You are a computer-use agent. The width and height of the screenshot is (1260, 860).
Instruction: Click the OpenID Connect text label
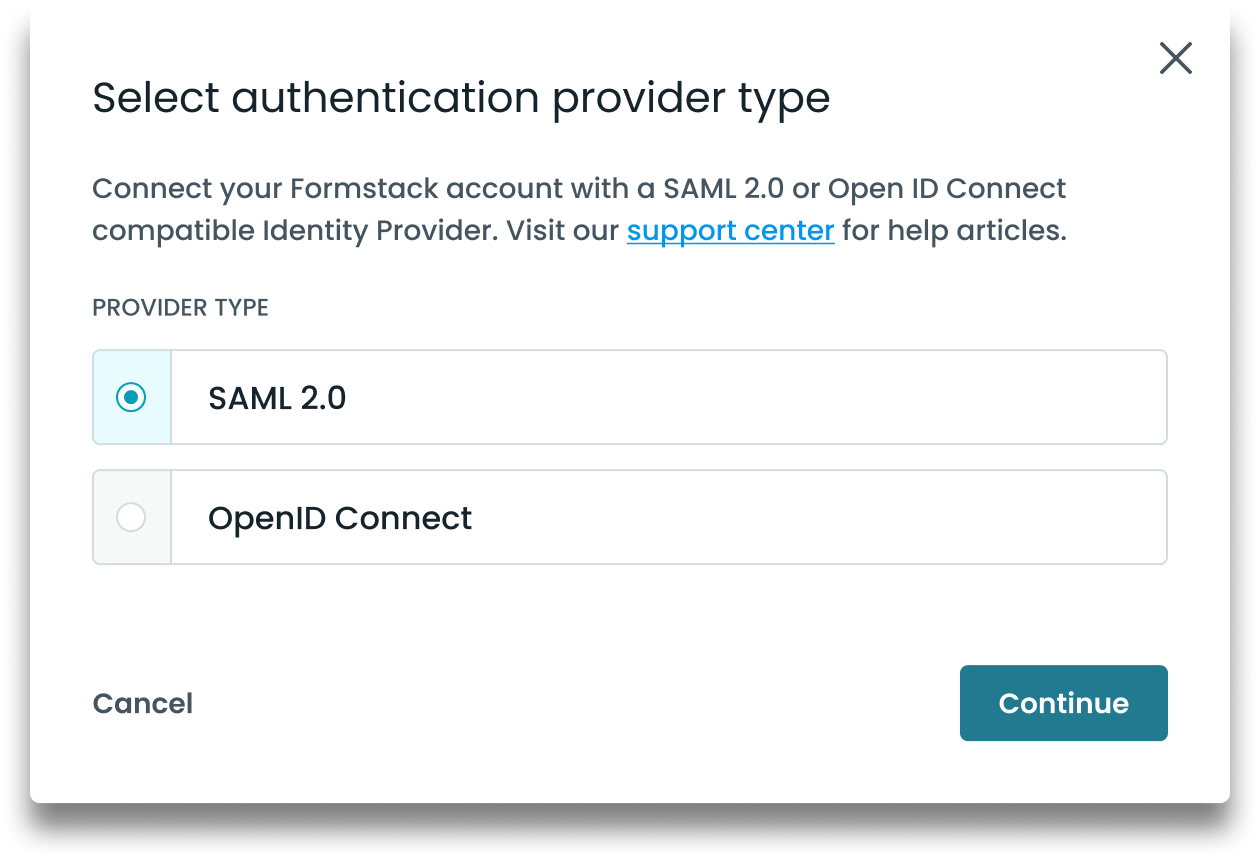pos(339,517)
